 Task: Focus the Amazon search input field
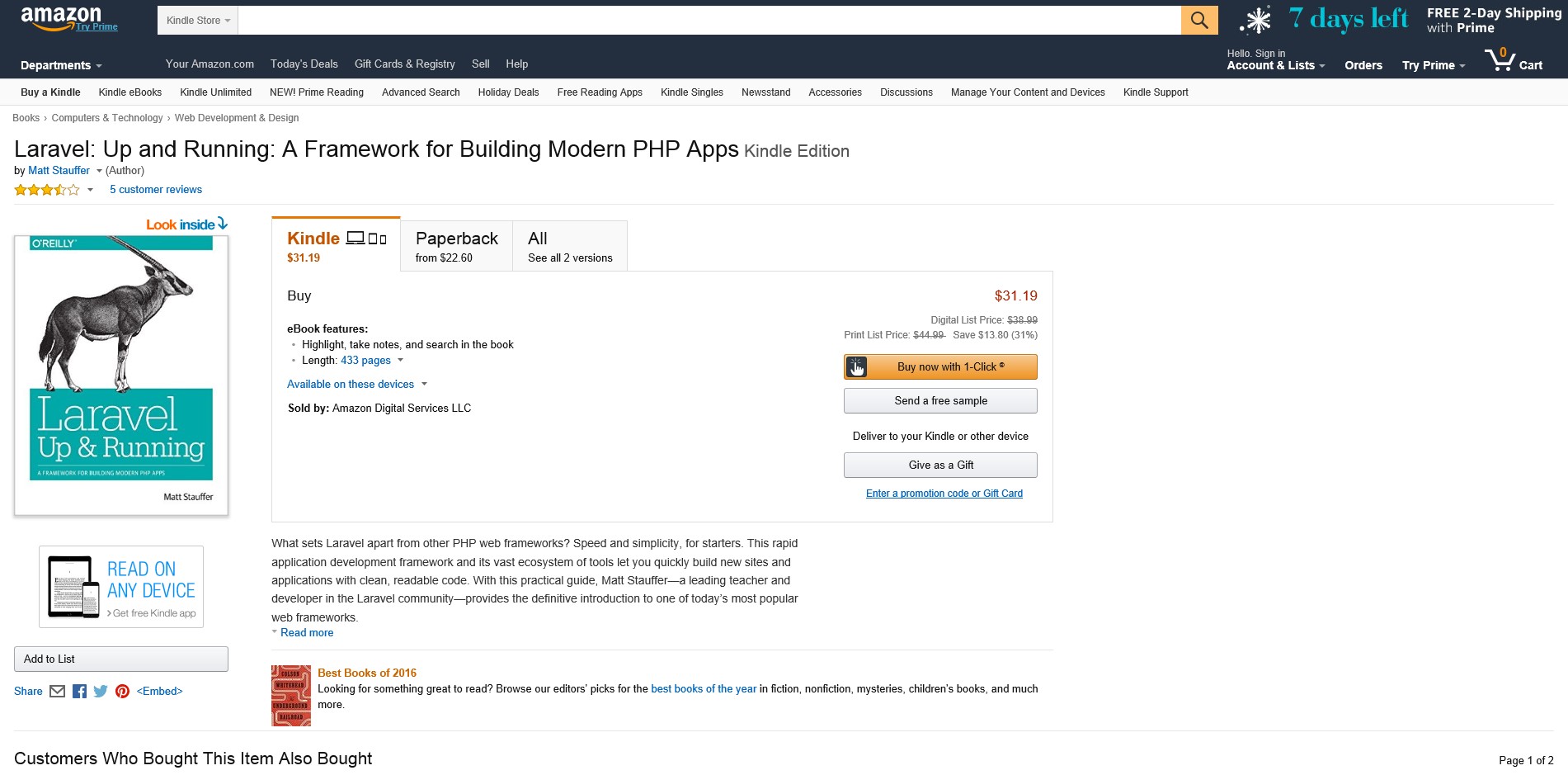[709, 21]
